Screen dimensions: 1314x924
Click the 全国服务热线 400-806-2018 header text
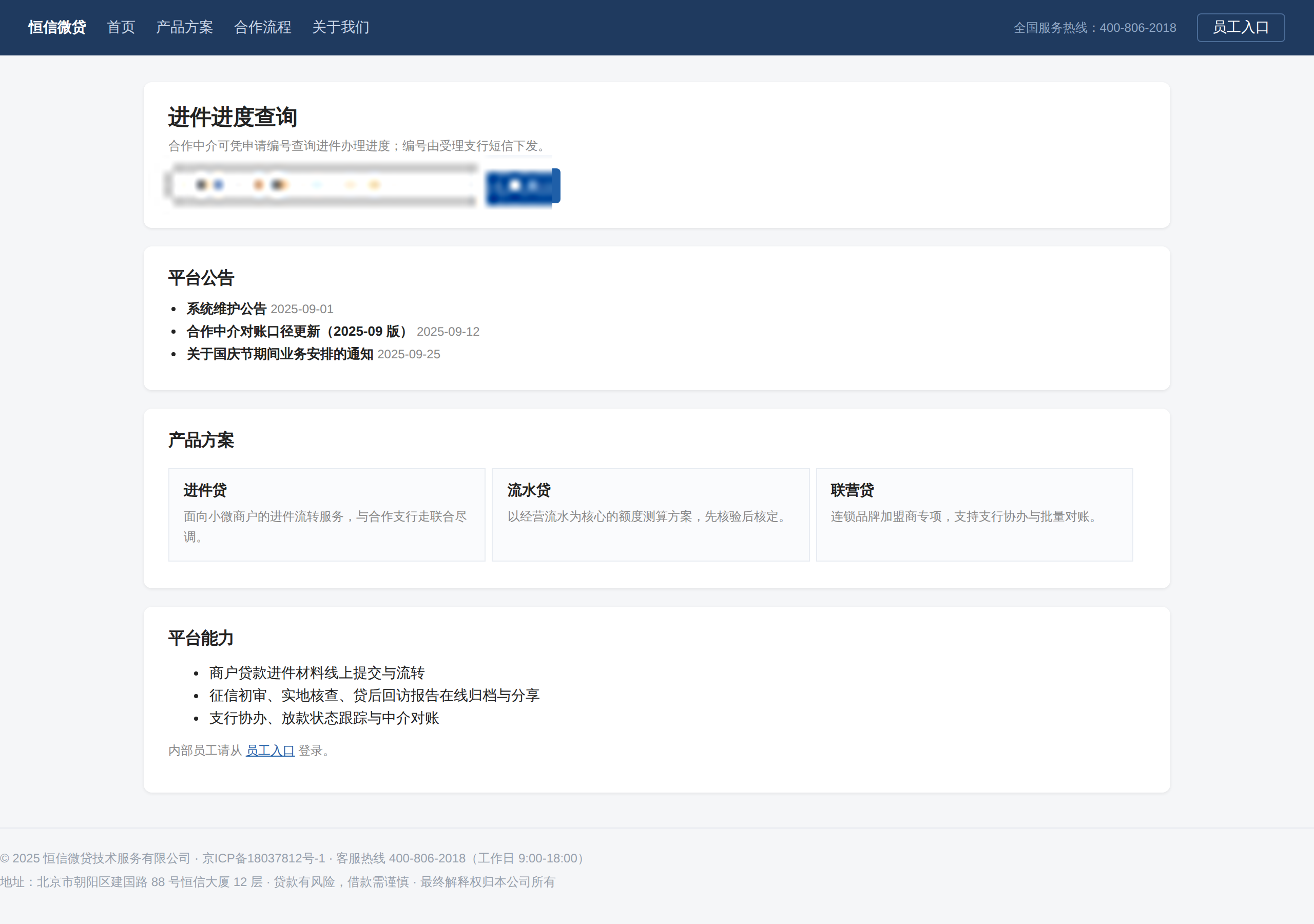(1095, 28)
